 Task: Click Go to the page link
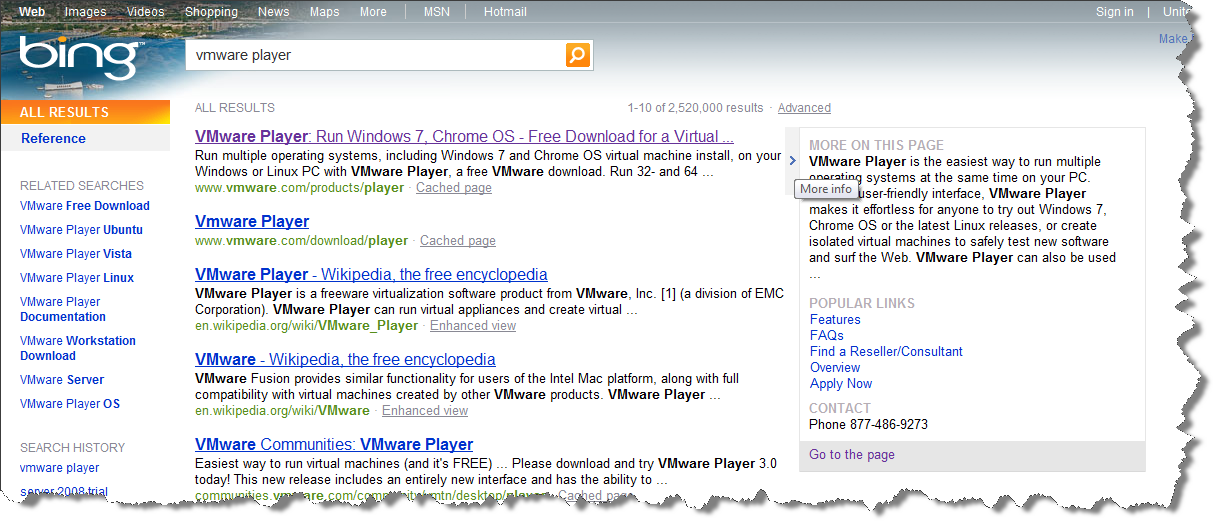click(852, 455)
